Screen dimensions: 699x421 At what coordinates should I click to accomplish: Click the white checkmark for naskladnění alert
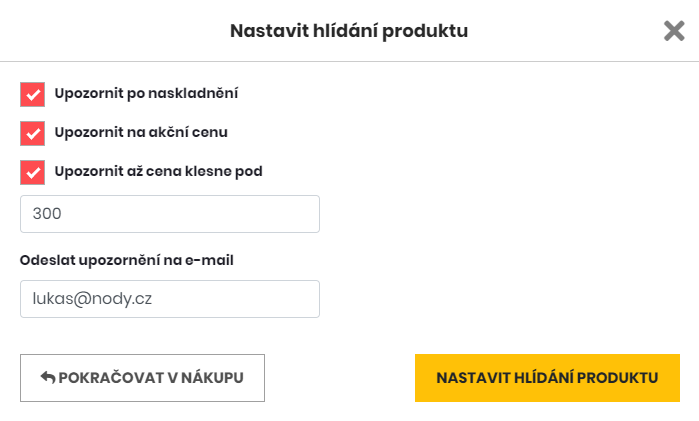click(x=33, y=95)
